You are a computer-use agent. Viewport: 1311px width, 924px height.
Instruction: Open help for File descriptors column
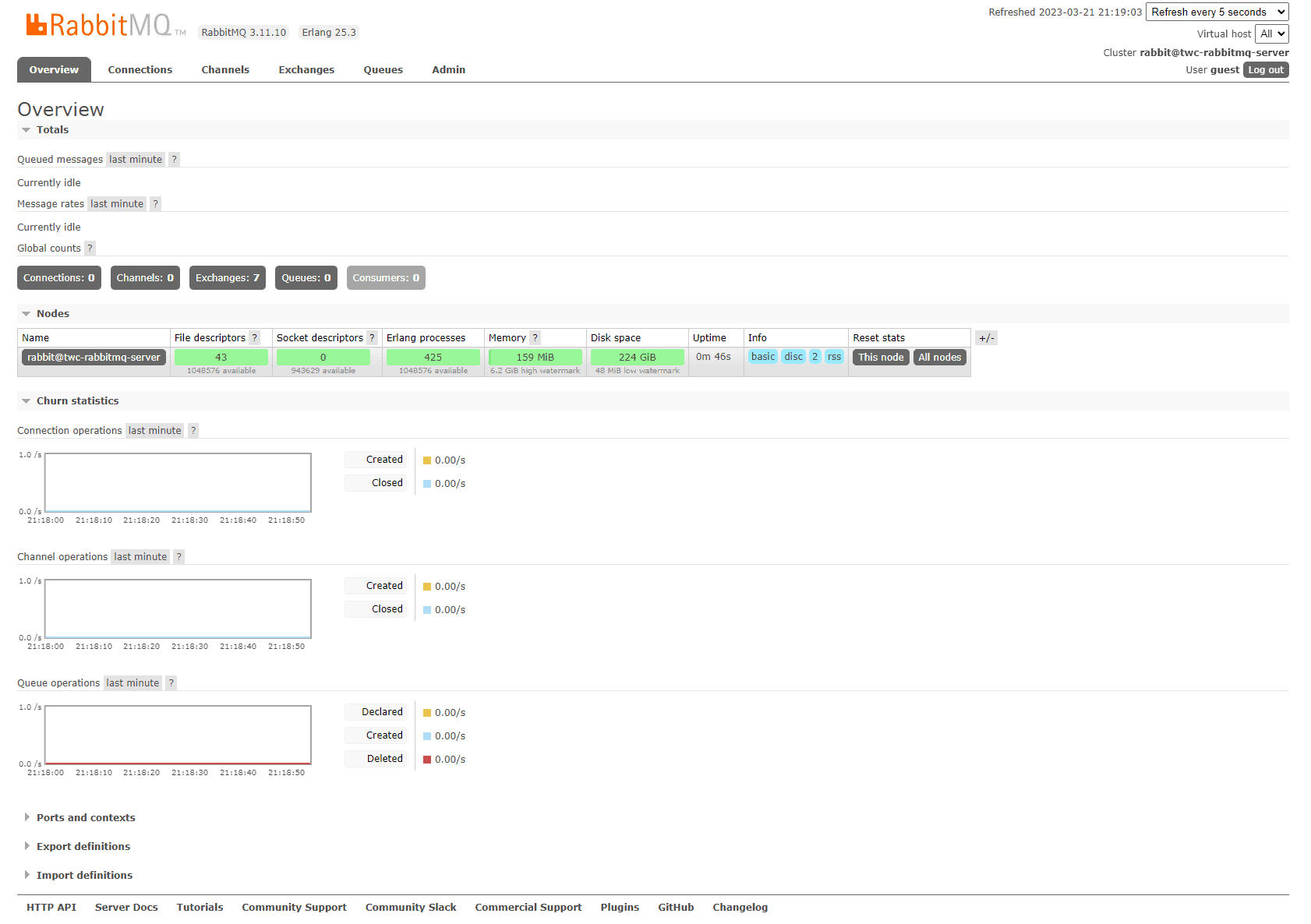pyautogui.click(x=254, y=337)
